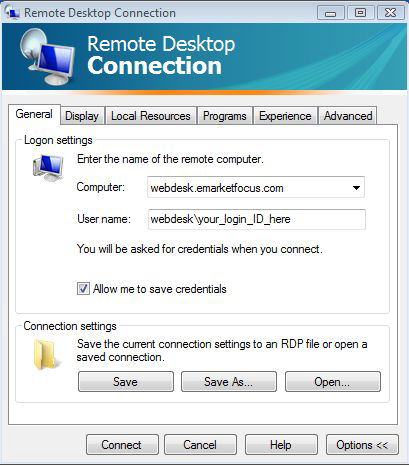409x467 pixels.
Task: Click the User name input field
Action: [x=257, y=219]
